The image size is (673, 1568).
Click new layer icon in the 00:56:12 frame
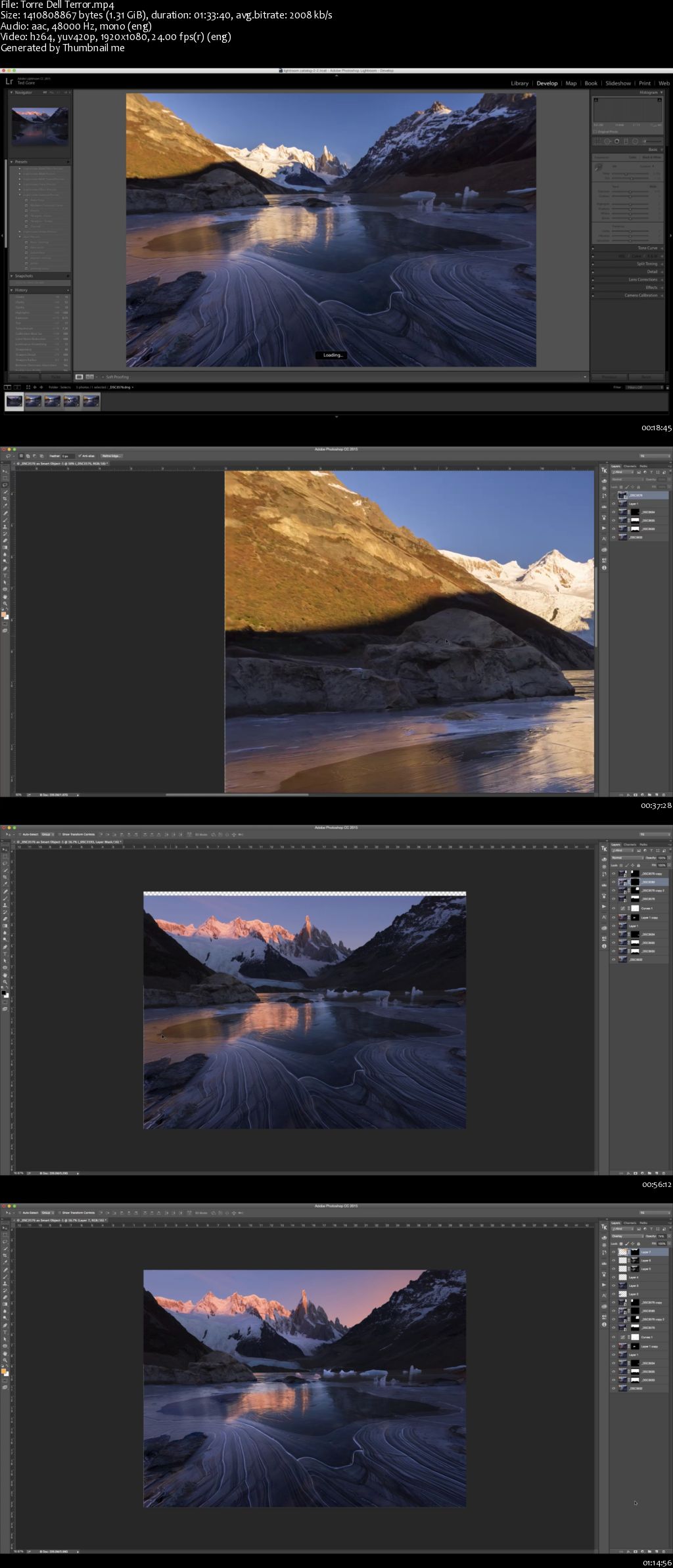pos(657,1173)
